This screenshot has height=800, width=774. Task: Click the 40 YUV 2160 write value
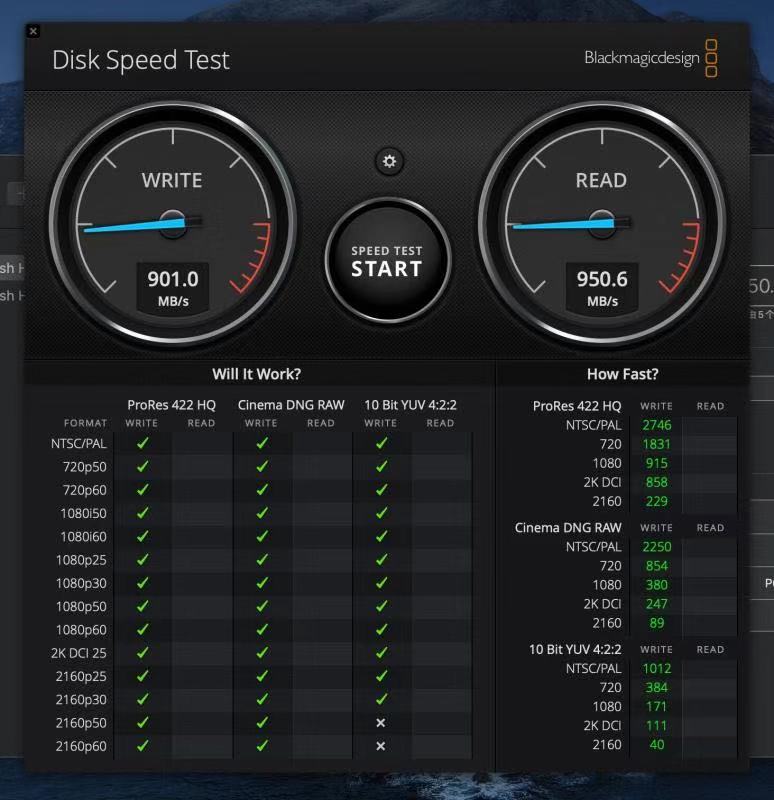[657, 744]
